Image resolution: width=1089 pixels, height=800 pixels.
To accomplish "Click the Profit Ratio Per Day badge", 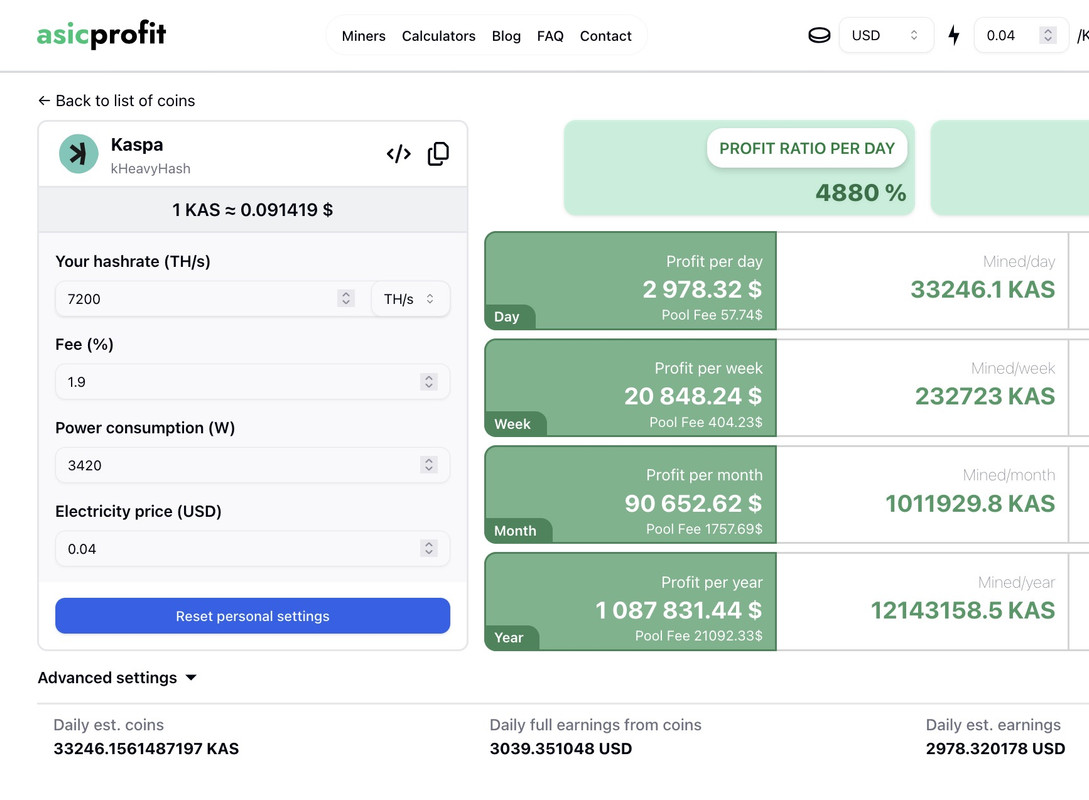I will click(807, 148).
